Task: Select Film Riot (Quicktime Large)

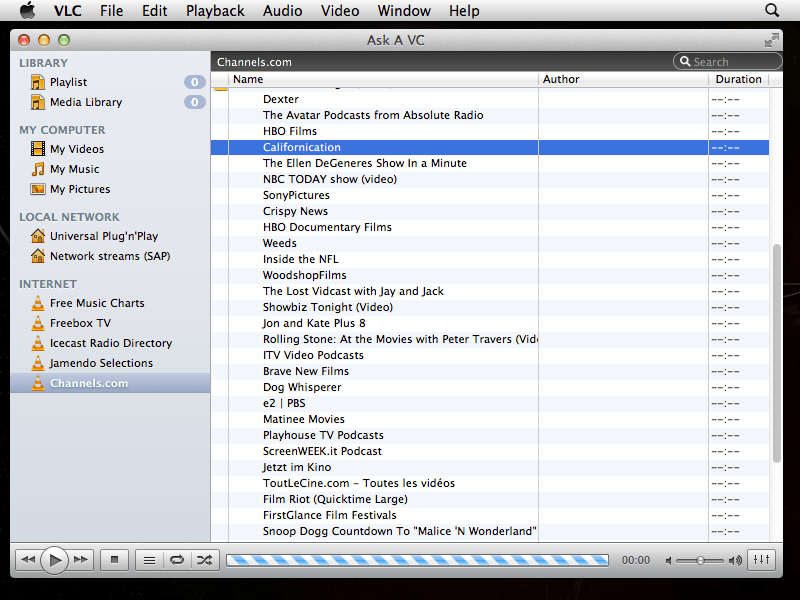Action: [490, 499]
